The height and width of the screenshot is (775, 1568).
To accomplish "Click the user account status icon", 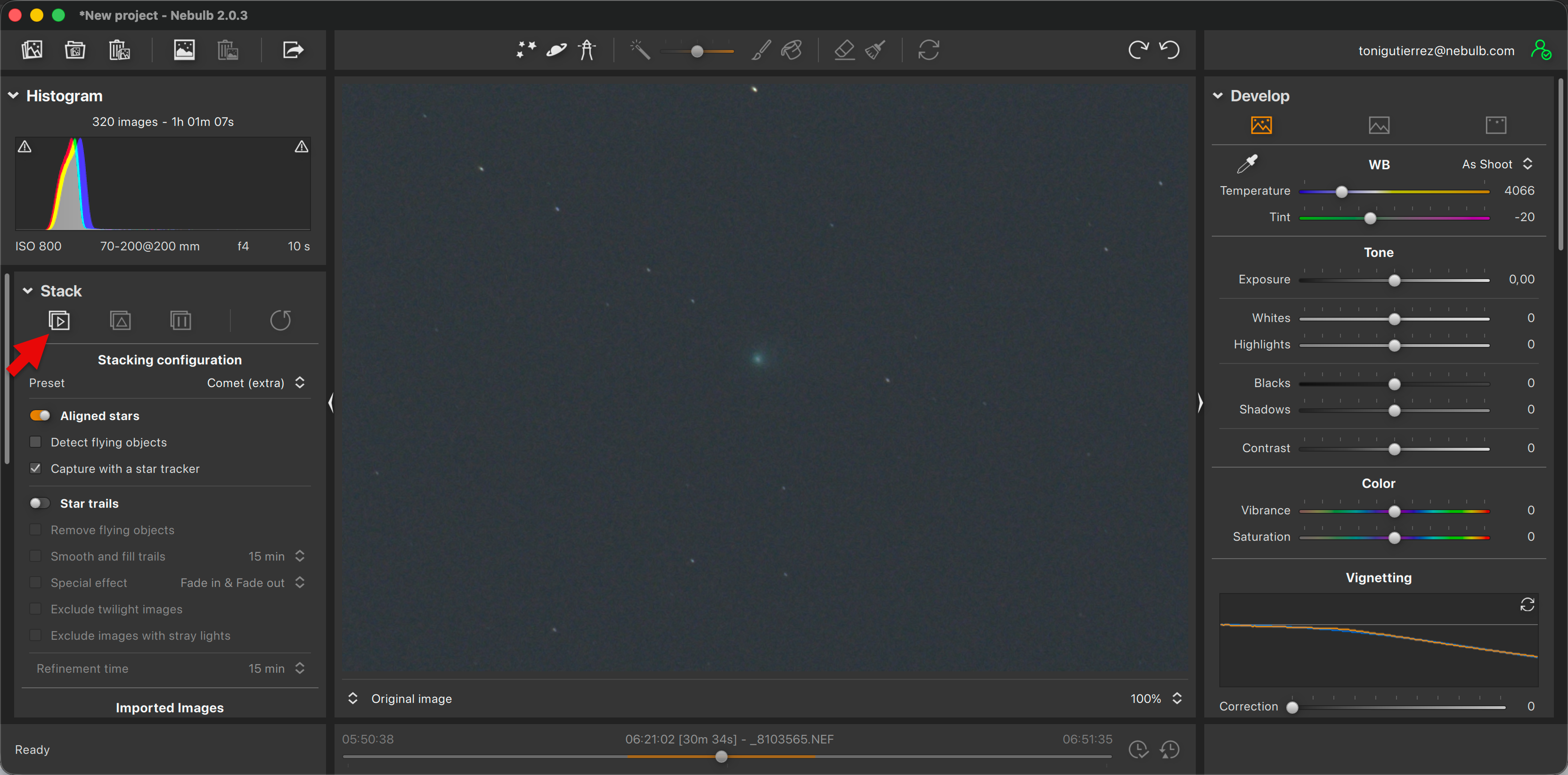I will [x=1541, y=50].
